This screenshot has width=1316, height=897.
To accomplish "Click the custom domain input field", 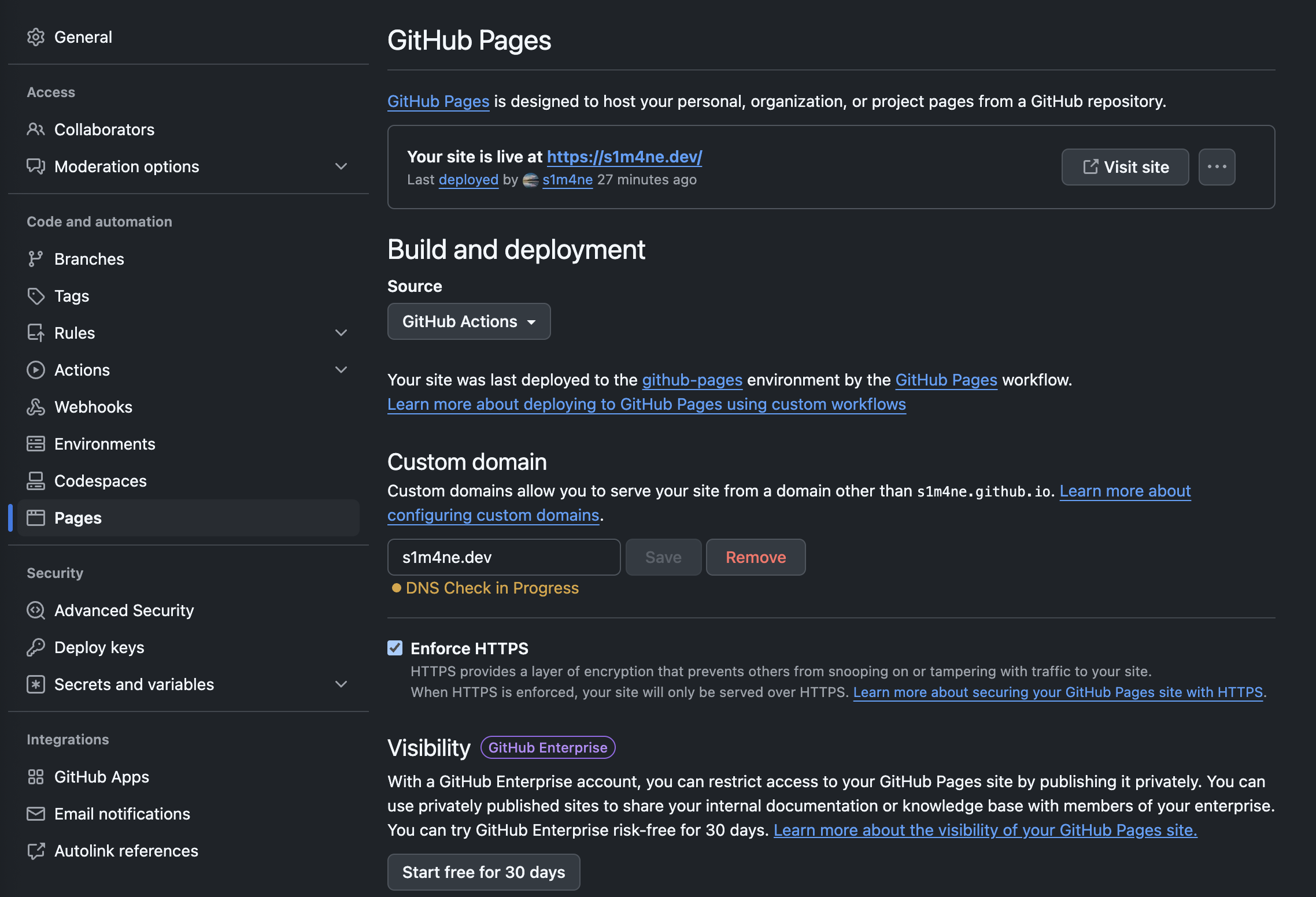I will [504, 557].
